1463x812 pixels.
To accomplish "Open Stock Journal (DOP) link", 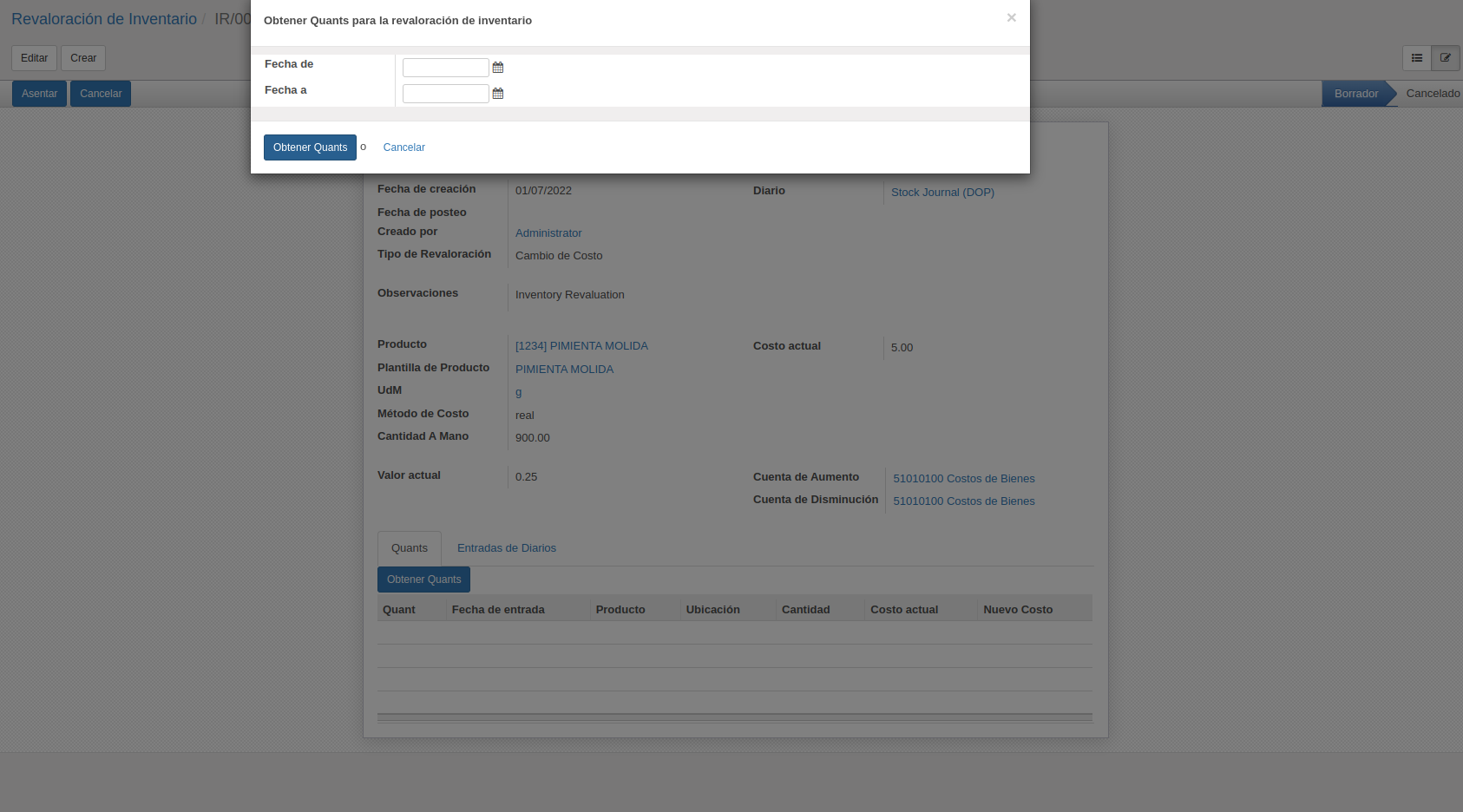I will click(x=942, y=193).
